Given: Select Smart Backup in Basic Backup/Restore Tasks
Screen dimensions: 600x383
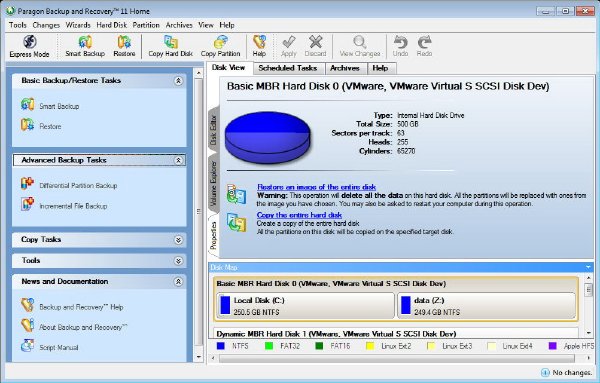Looking at the screenshot, I should [50, 105].
